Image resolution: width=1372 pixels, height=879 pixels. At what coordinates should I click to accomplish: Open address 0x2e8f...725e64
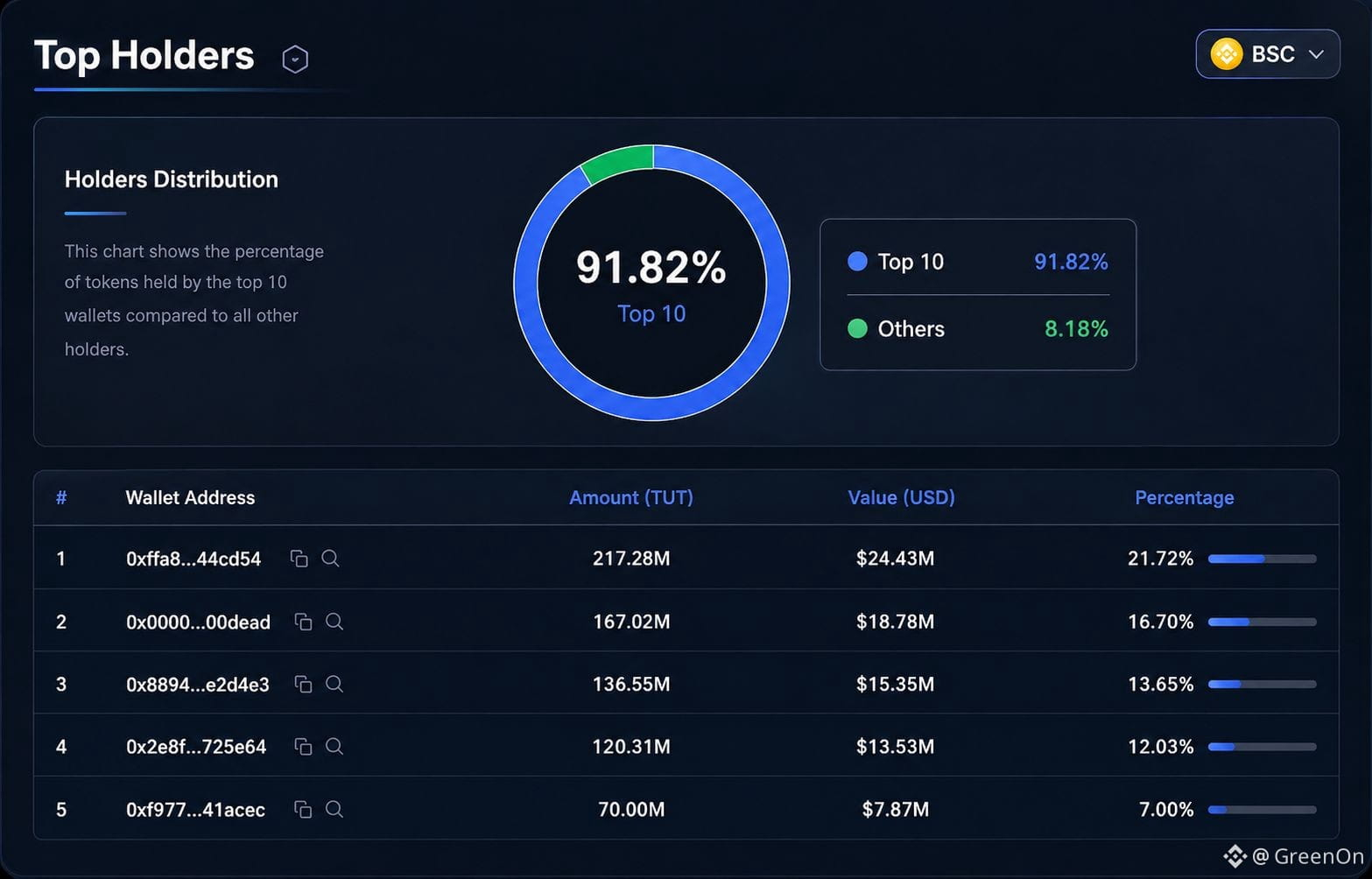pyautogui.click(x=196, y=746)
